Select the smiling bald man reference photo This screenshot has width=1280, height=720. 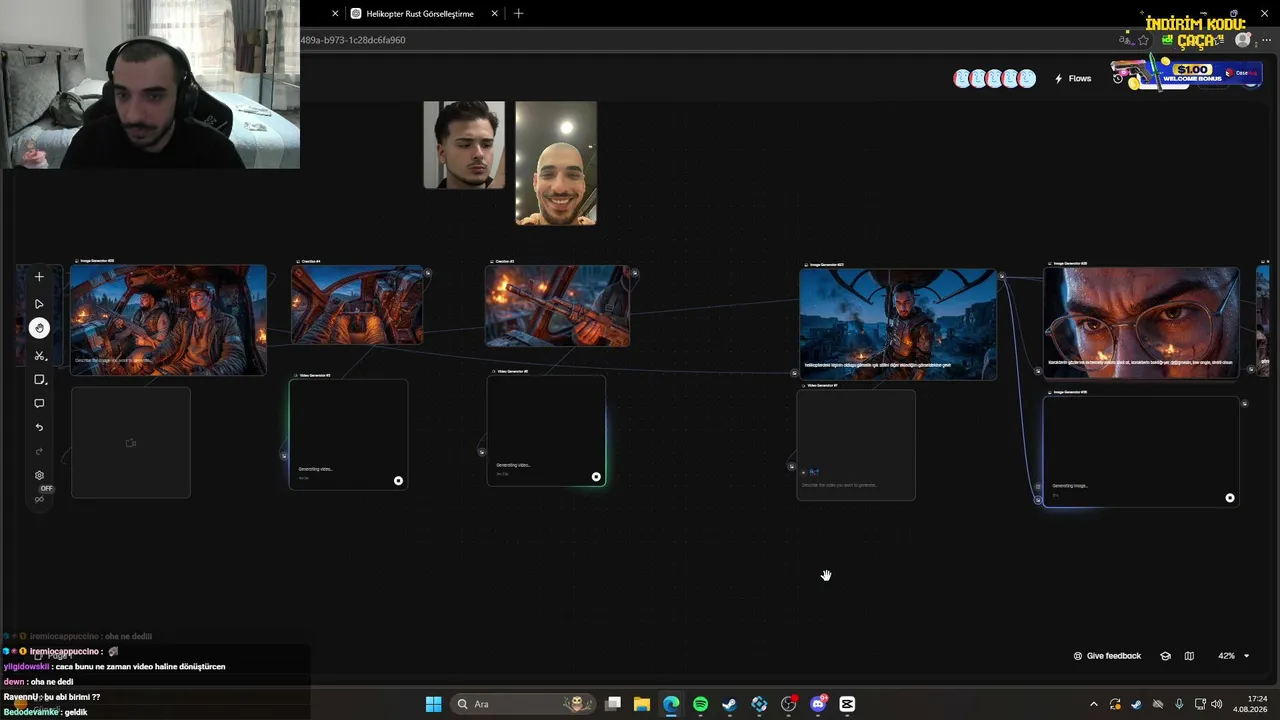click(556, 163)
